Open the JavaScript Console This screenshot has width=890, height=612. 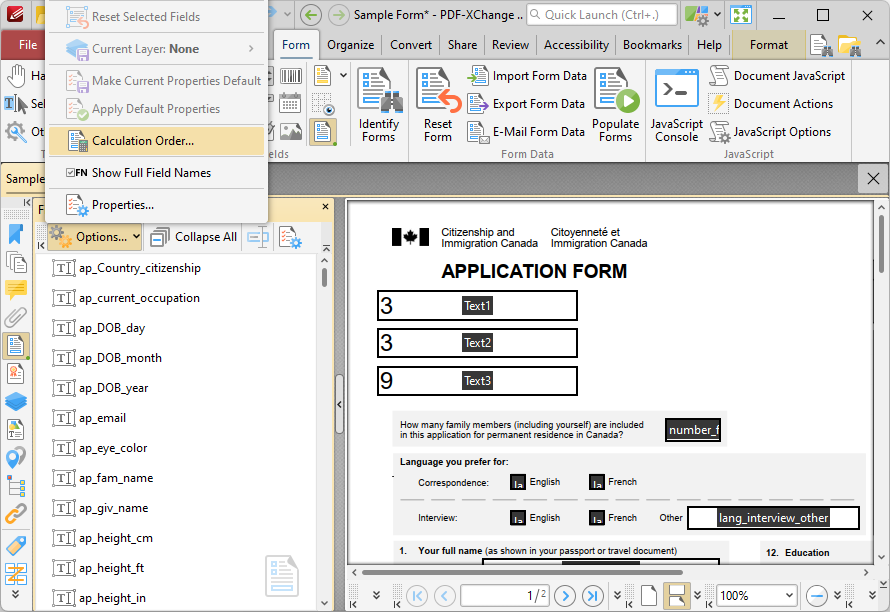point(676,106)
